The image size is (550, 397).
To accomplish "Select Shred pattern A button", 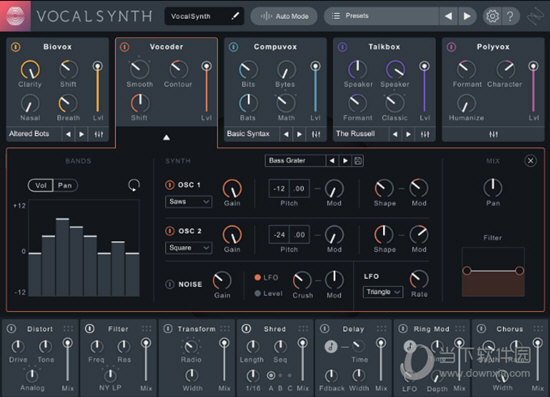I will tap(271, 376).
